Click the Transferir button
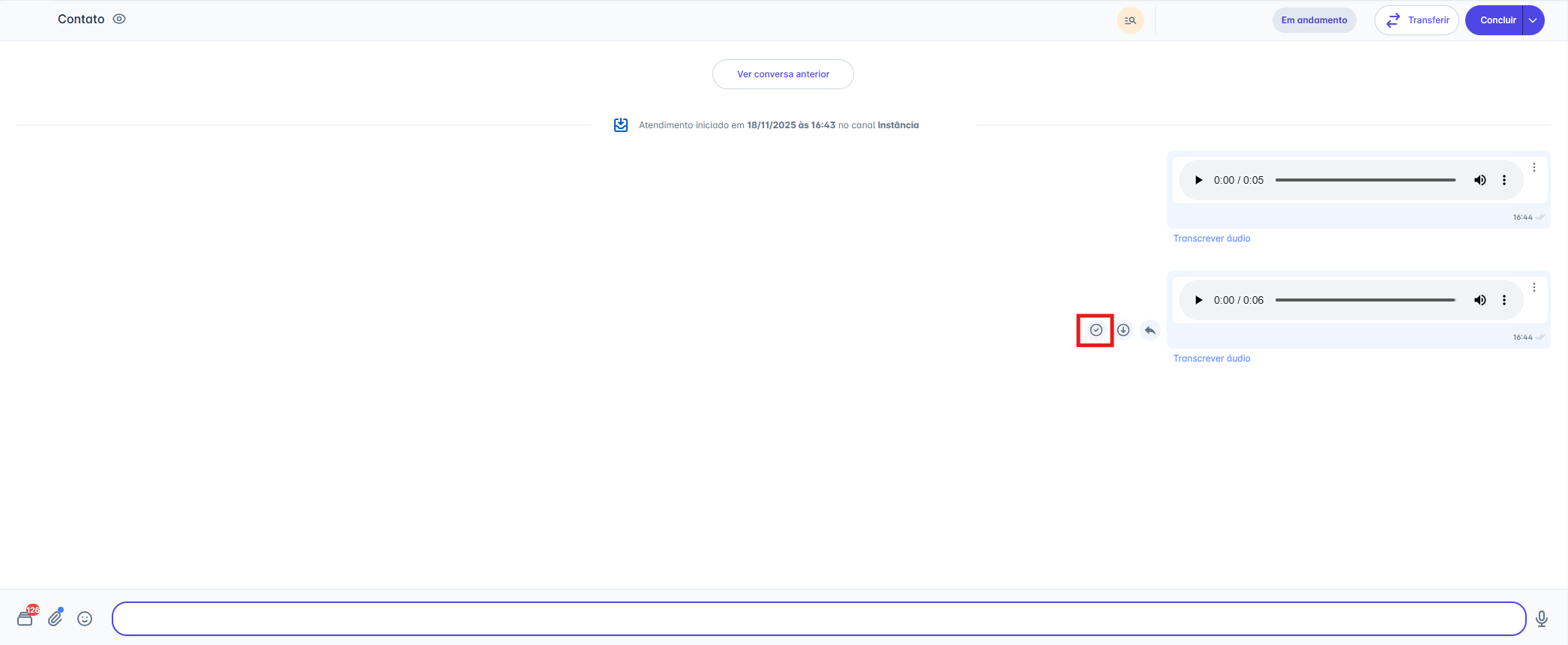1568x645 pixels. click(1416, 20)
